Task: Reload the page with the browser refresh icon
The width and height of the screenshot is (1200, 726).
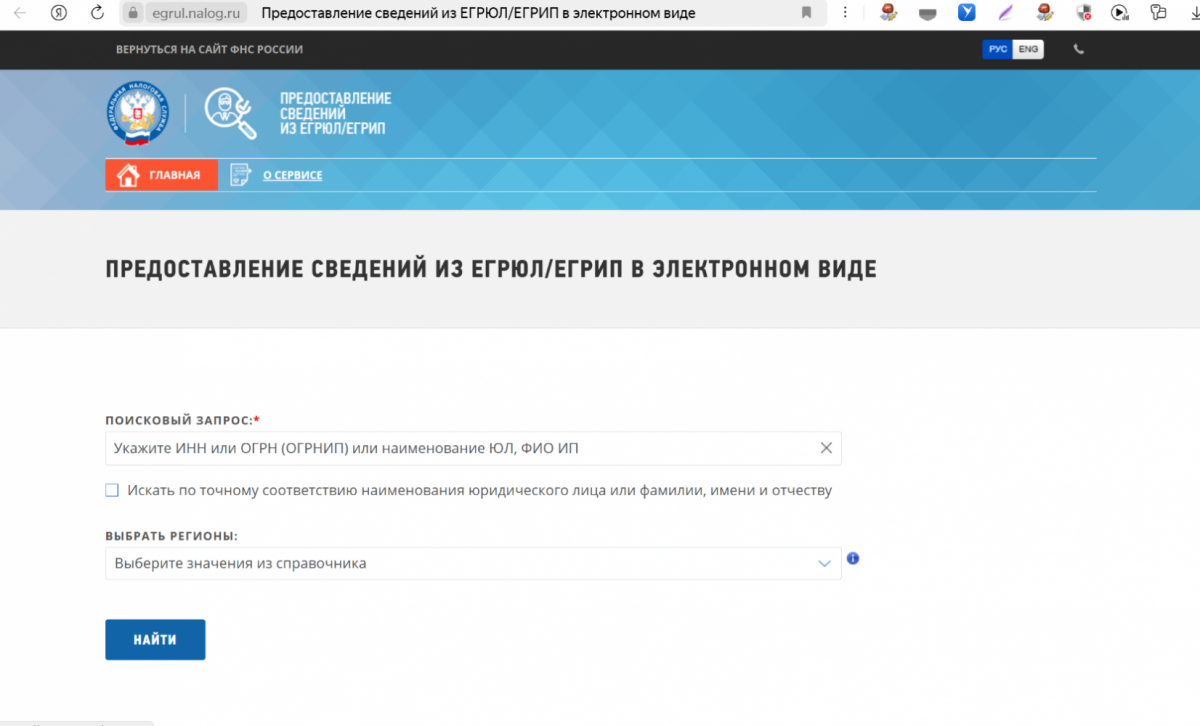Action: point(97,13)
